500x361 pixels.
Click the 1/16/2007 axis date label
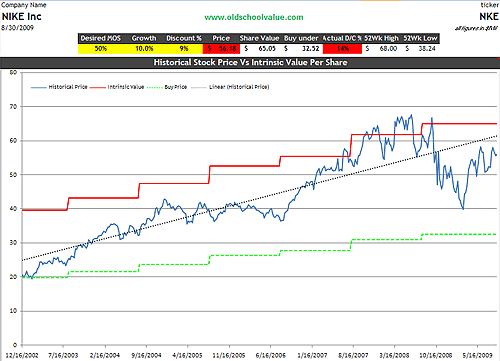[x=312, y=355]
